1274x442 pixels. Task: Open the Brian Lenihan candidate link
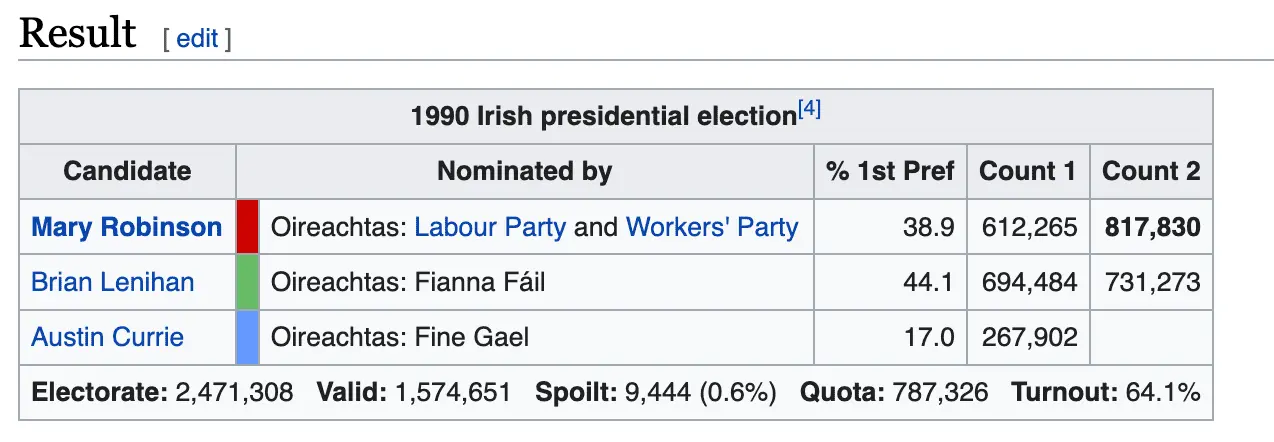tap(113, 282)
